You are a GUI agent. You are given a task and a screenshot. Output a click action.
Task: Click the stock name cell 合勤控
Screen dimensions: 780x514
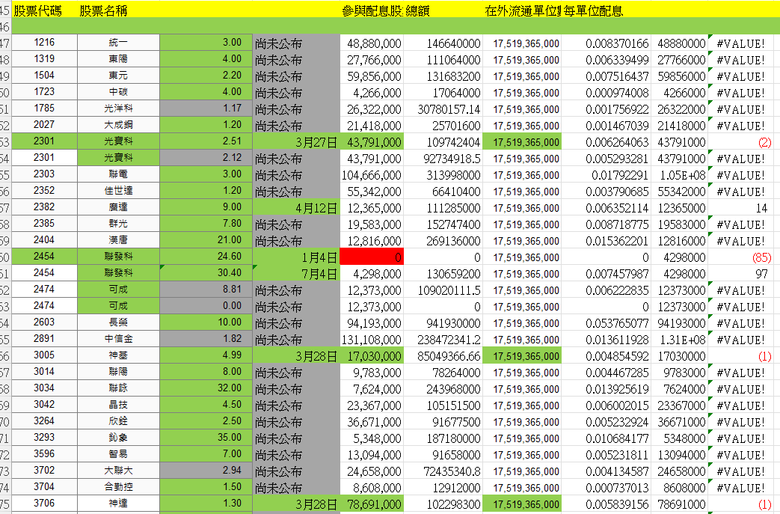tap(118, 487)
